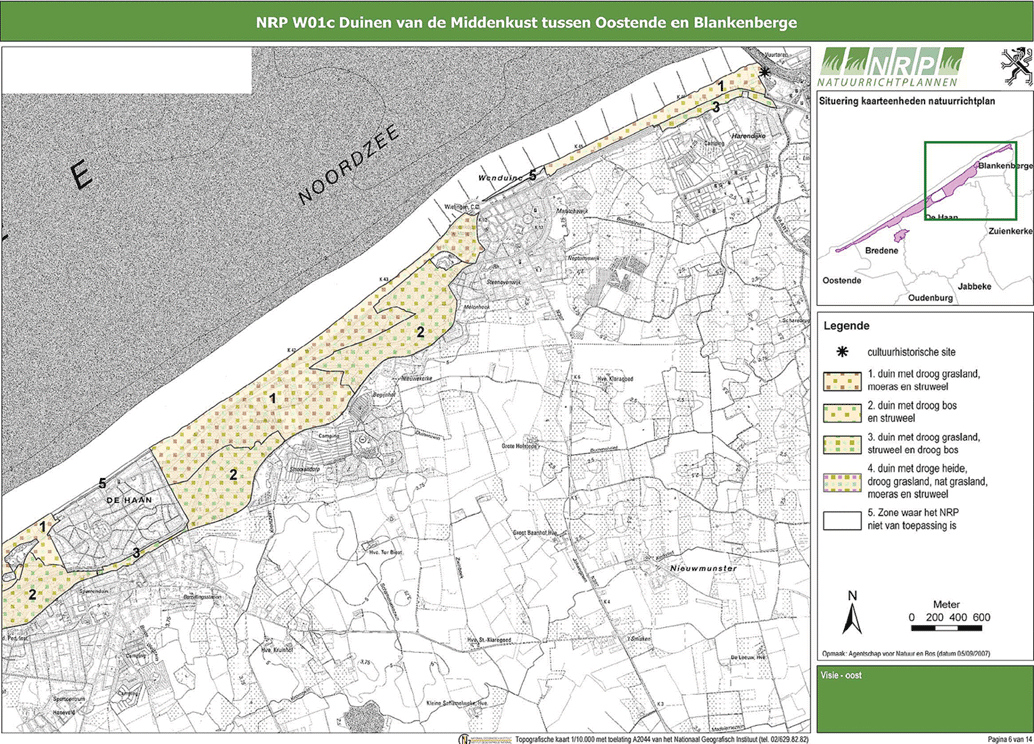The image size is (1034, 744).
Task: Select legend swatch 3 grasland, struweel en droog bos
Action: pyautogui.click(x=842, y=445)
